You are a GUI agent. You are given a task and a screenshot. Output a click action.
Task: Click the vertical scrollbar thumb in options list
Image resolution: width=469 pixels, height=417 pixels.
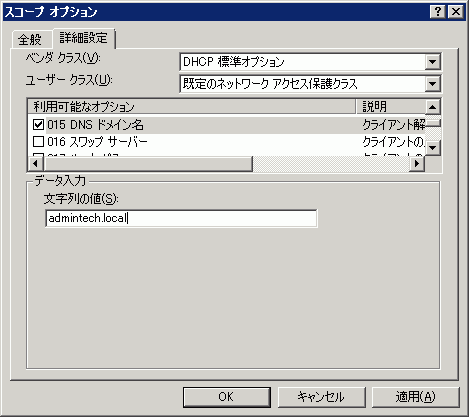tap(433, 123)
